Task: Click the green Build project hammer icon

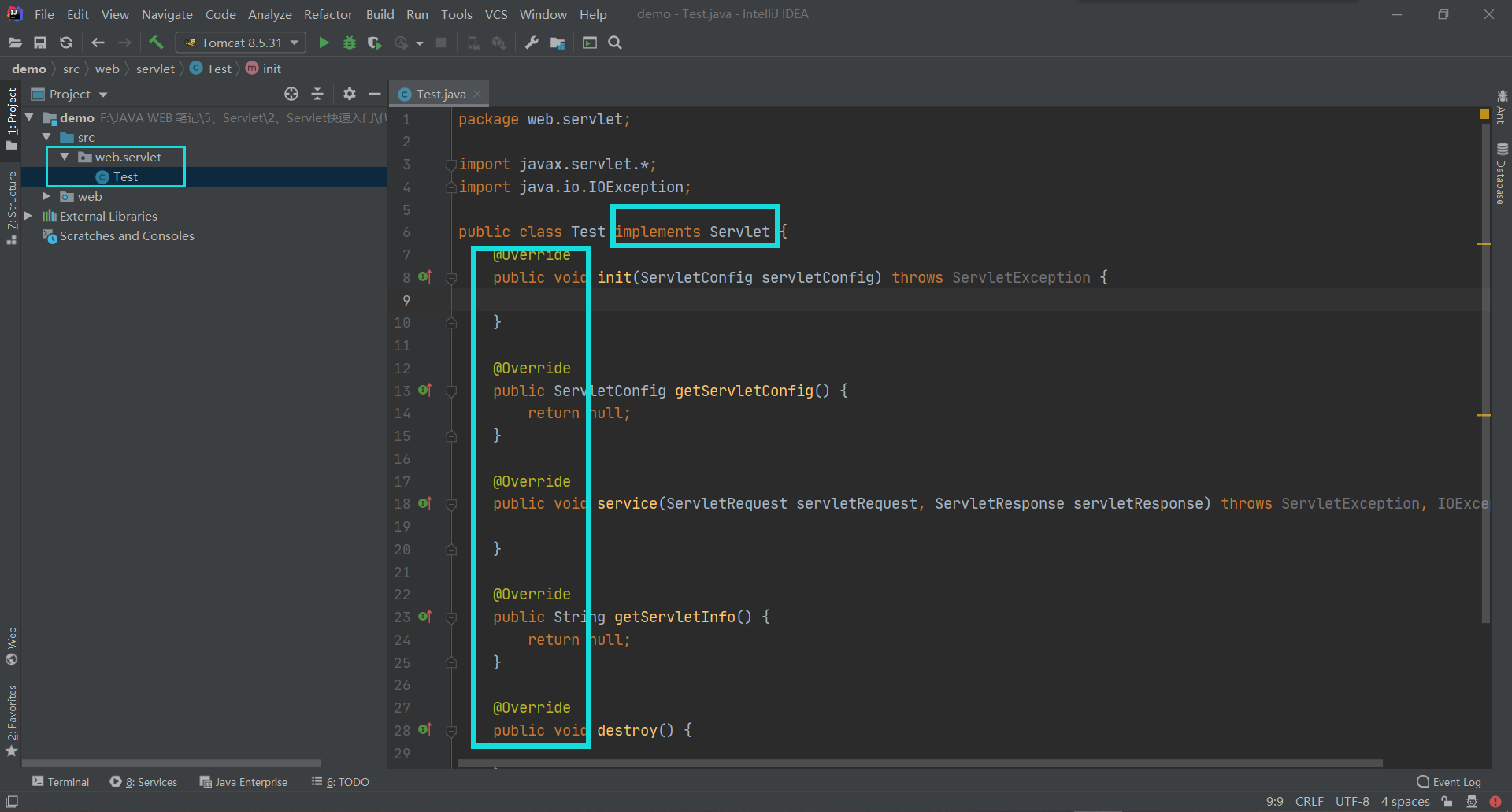Action: tap(156, 43)
